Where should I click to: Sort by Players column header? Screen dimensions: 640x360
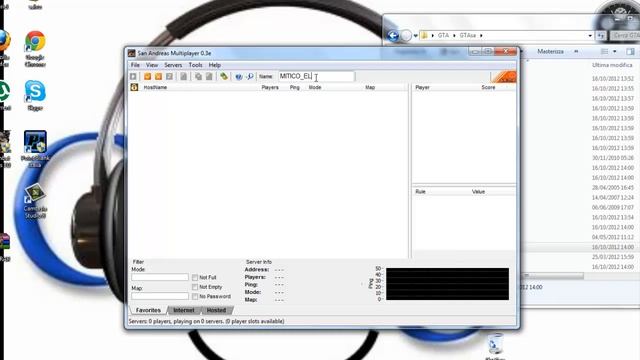tap(270, 87)
